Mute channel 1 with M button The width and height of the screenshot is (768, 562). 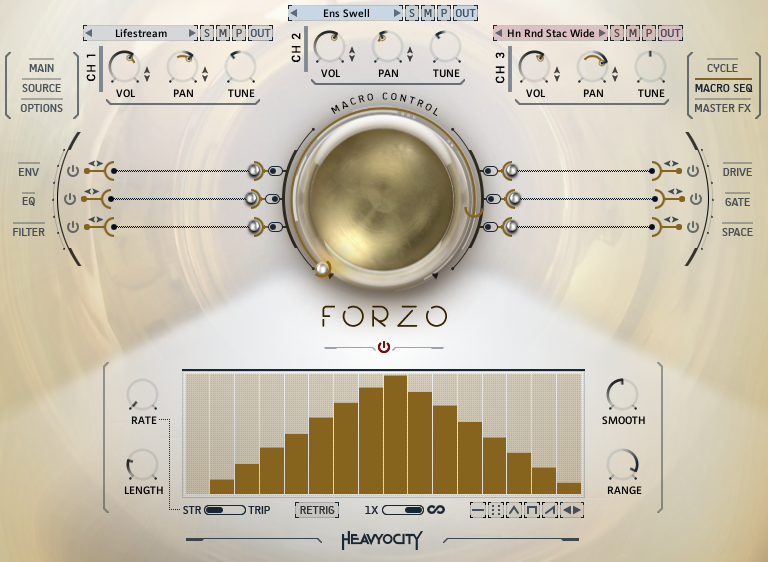tap(223, 33)
